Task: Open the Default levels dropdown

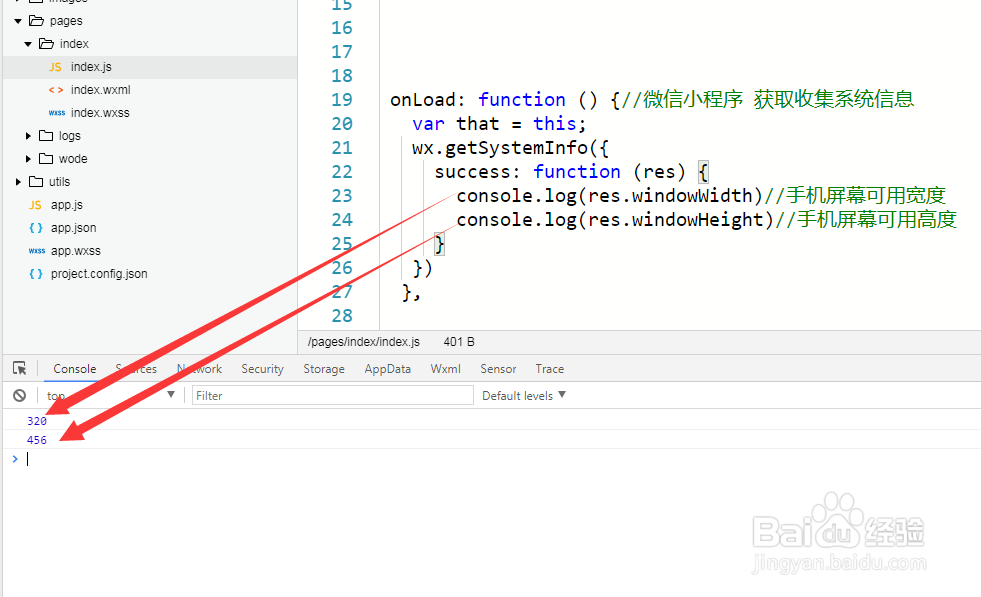Action: 524,395
